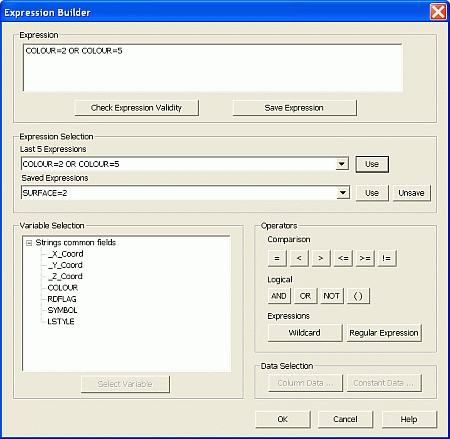Insert the less-than-or-equal operator

(343, 258)
